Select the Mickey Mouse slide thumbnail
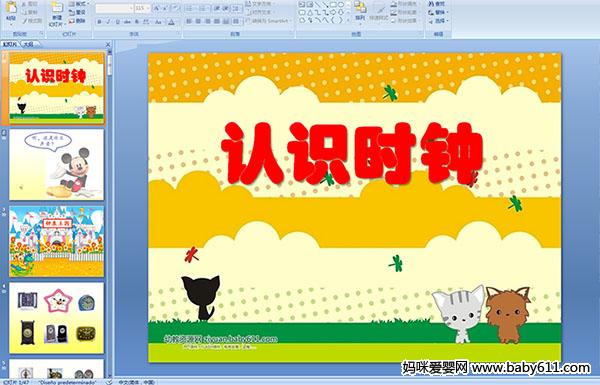This screenshot has height=385, width=600. pyautogui.click(x=56, y=165)
